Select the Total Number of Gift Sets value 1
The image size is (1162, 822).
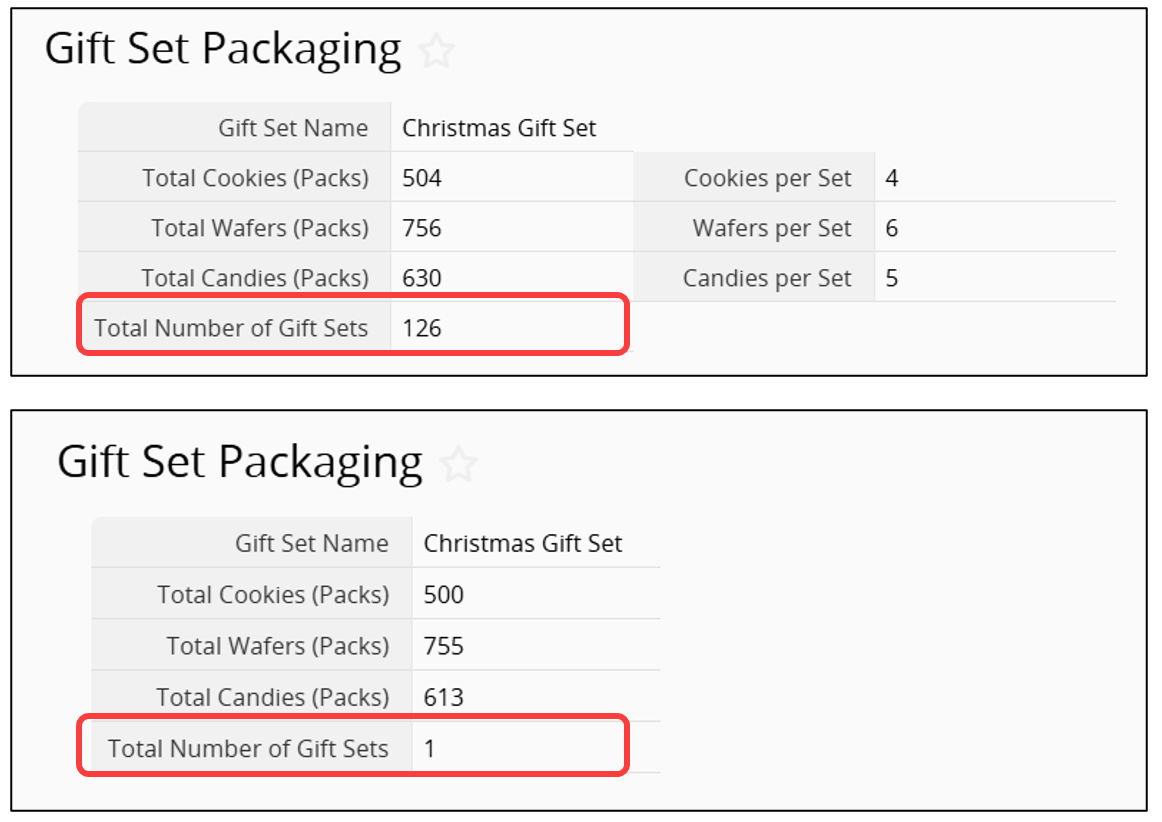430,748
